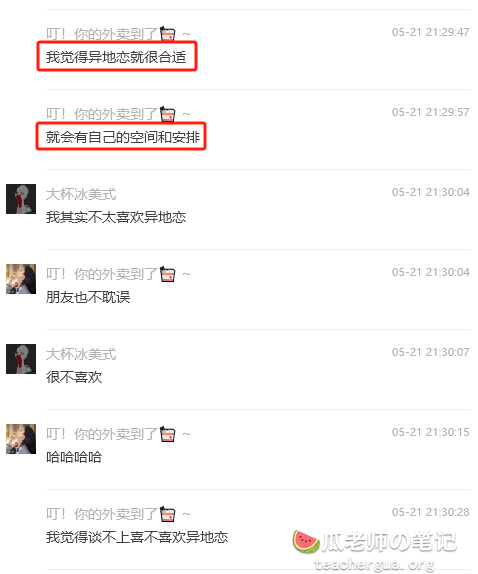Screen dimensions: 478x574
Task: Click avatar beside 哈哈哈哈 message
Action: [21, 439]
